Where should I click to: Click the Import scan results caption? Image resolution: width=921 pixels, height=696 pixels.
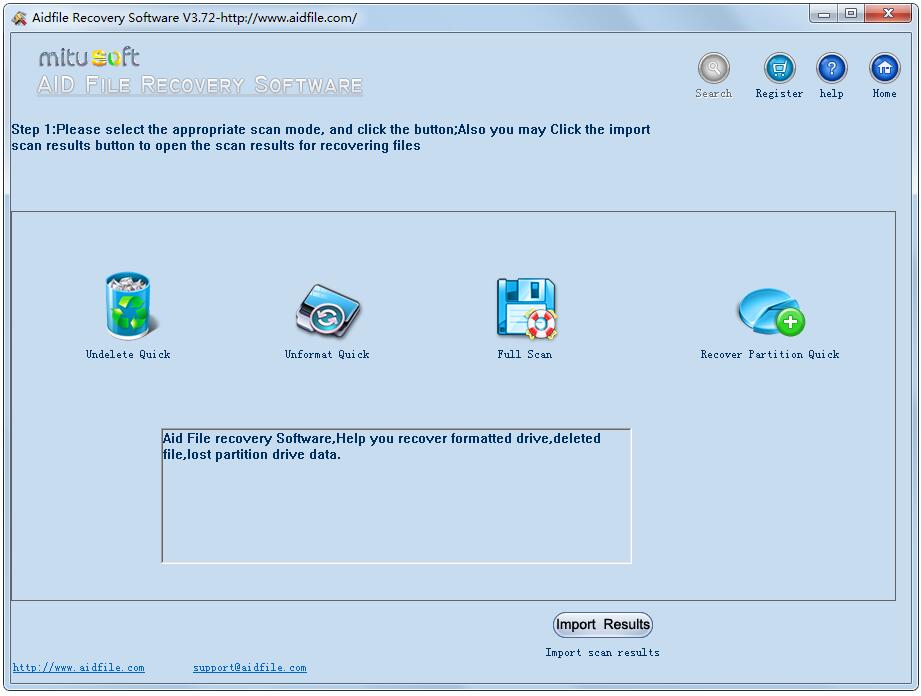click(x=603, y=653)
